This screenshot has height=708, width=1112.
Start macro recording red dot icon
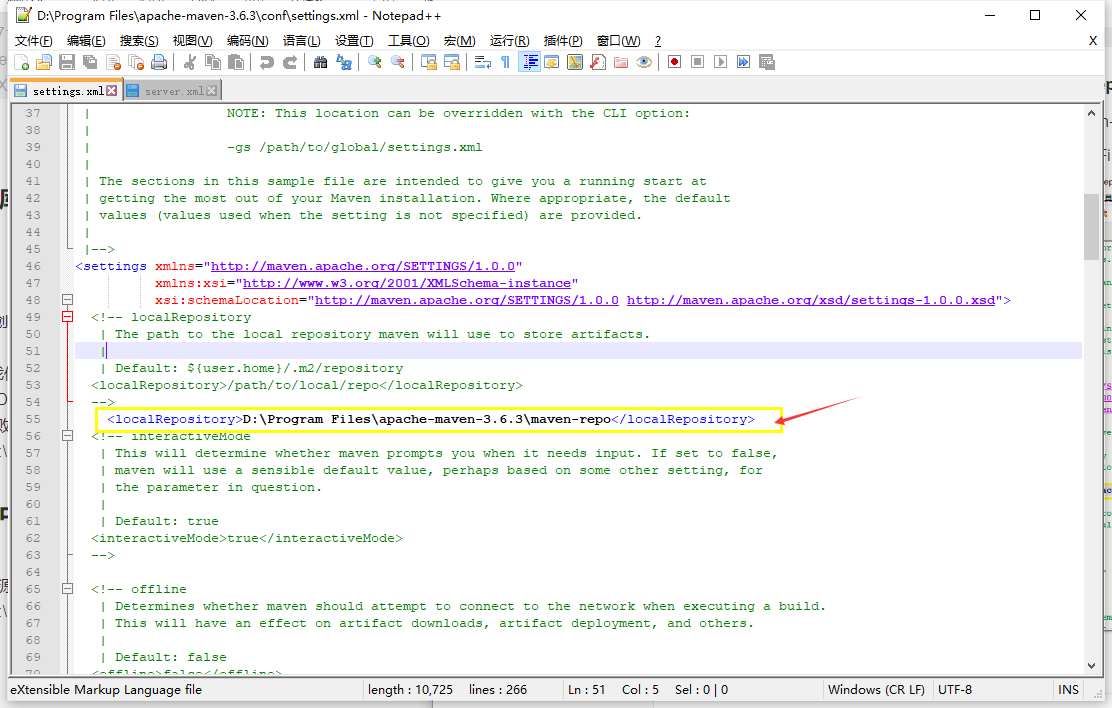[674, 62]
